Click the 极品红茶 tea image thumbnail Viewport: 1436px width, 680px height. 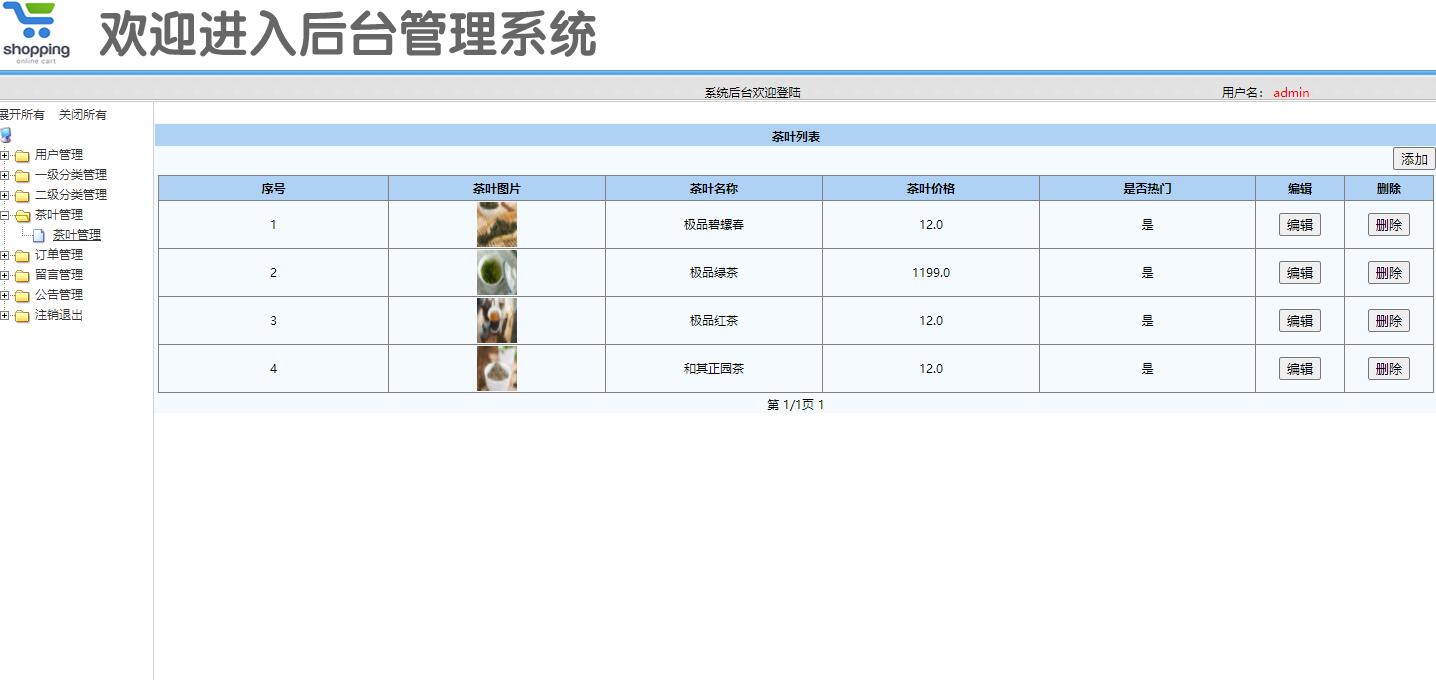497,320
